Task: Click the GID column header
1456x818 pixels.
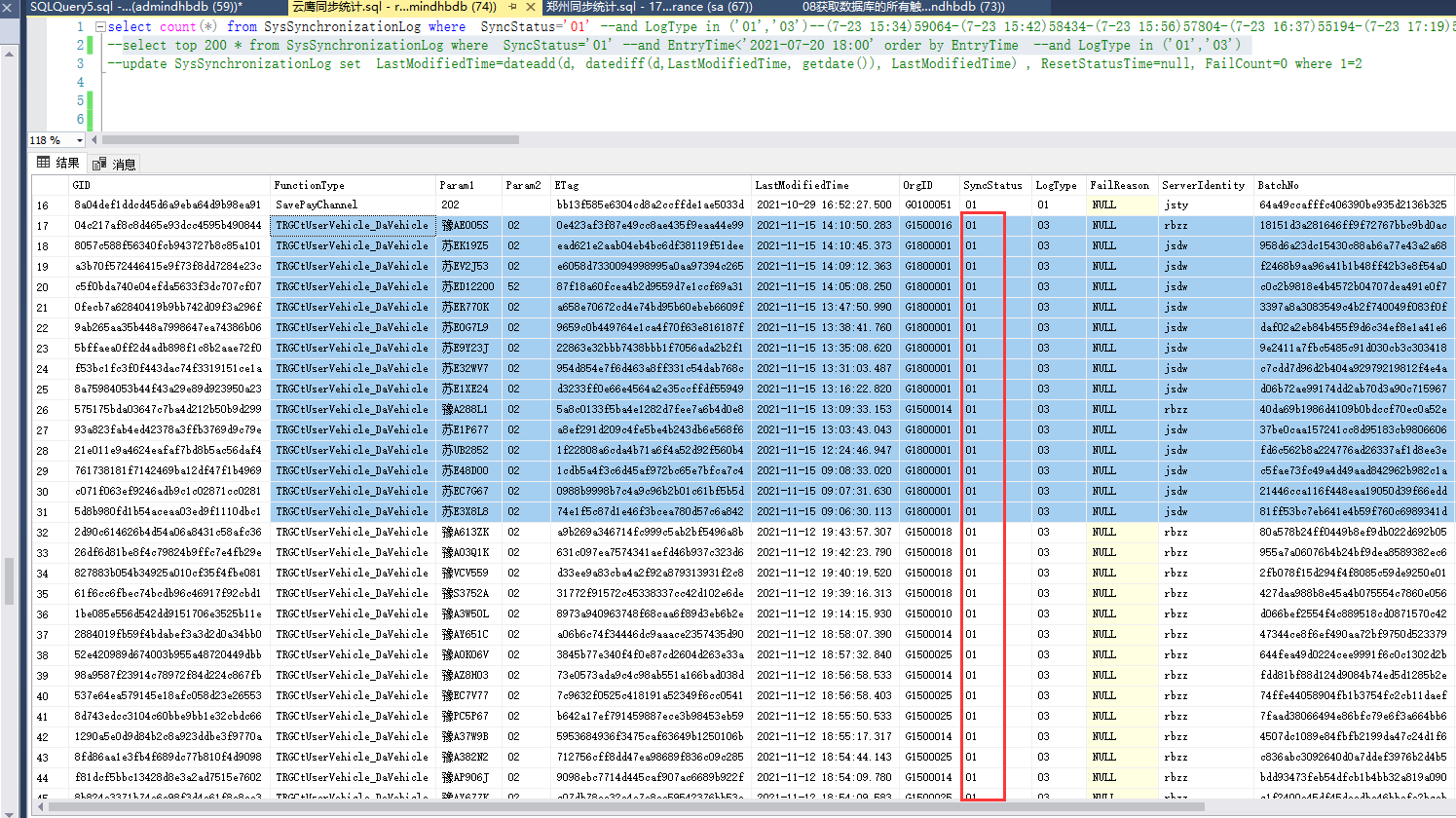Action: tap(82, 185)
